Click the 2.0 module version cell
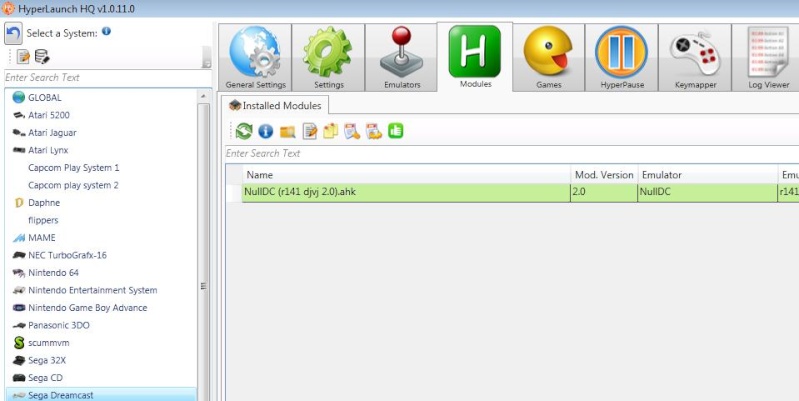The width and height of the screenshot is (799, 401). pos(604,193)
